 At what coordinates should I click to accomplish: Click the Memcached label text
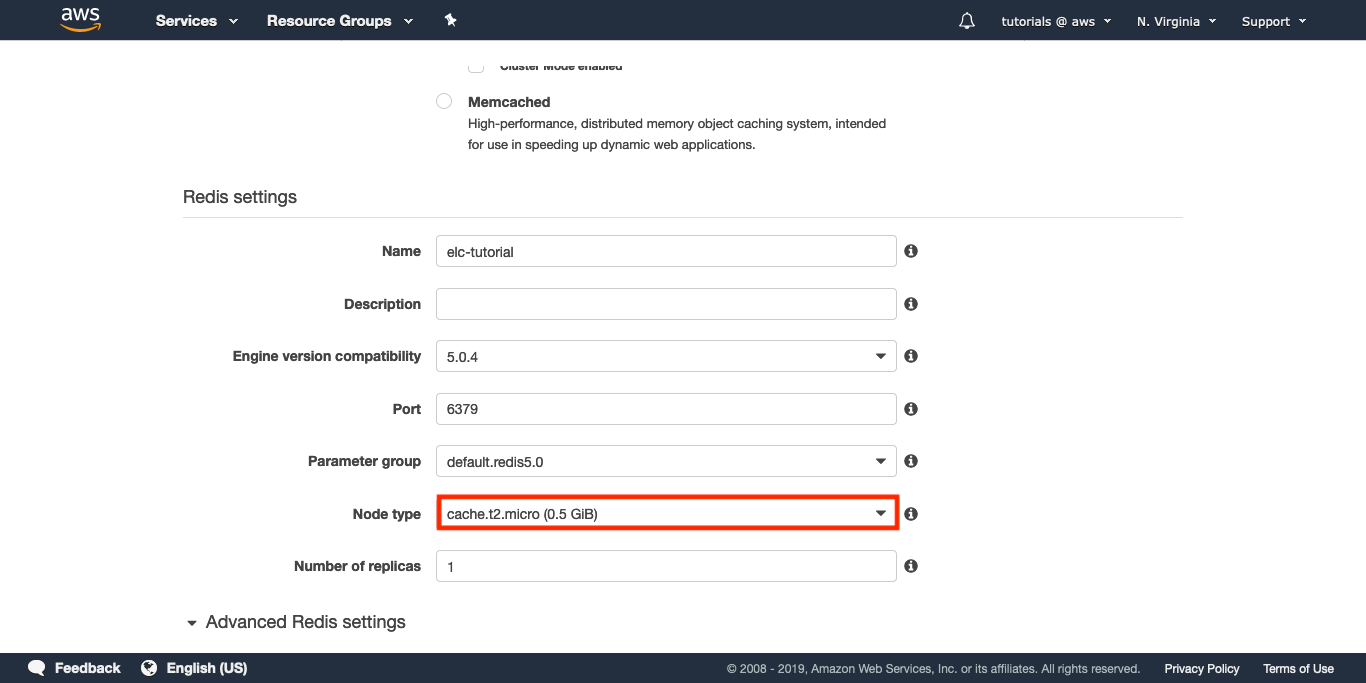(509, 102)
